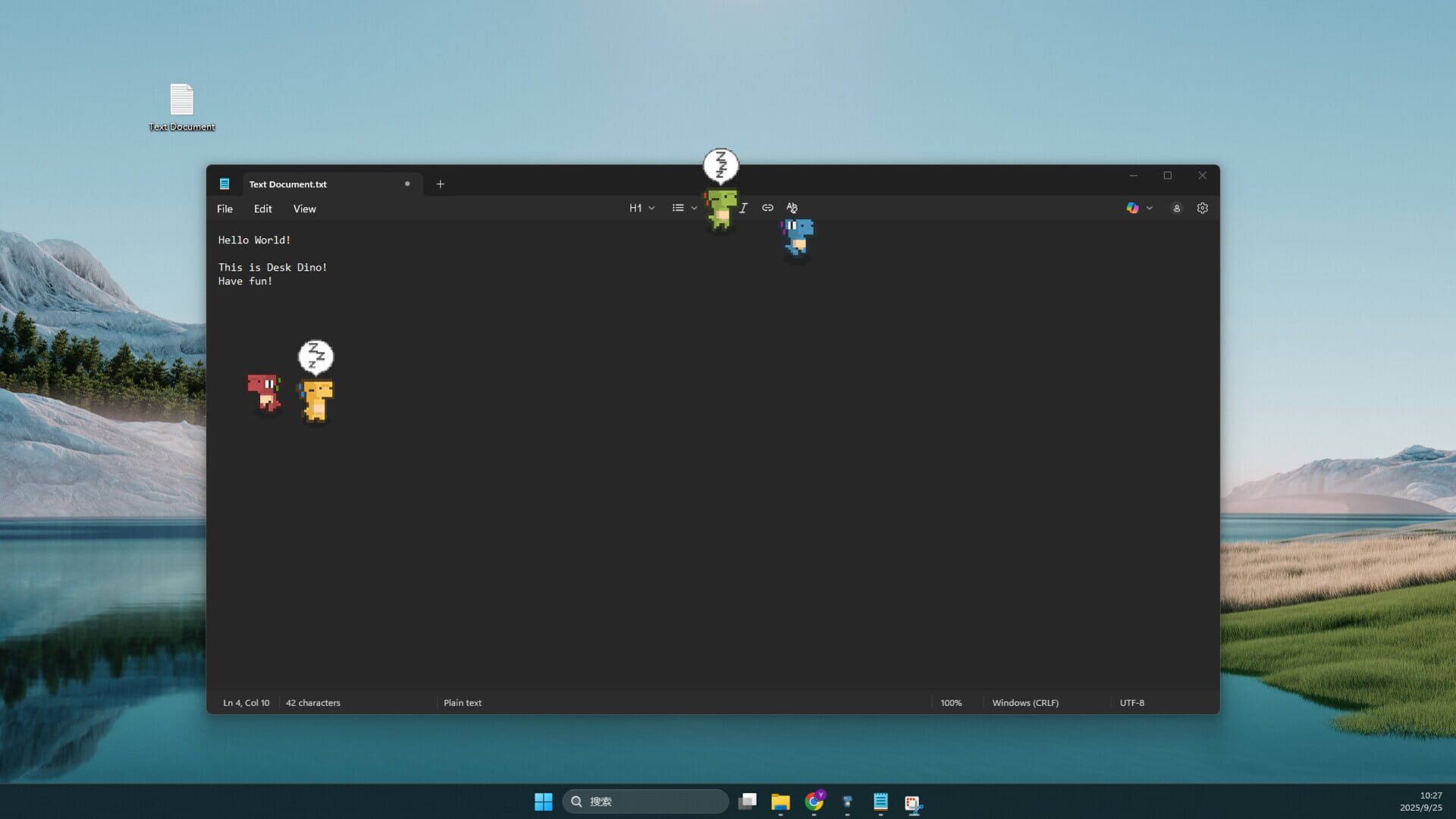
Task: Click the sleeping yellow dino
Action: click(x=317, y=400)
